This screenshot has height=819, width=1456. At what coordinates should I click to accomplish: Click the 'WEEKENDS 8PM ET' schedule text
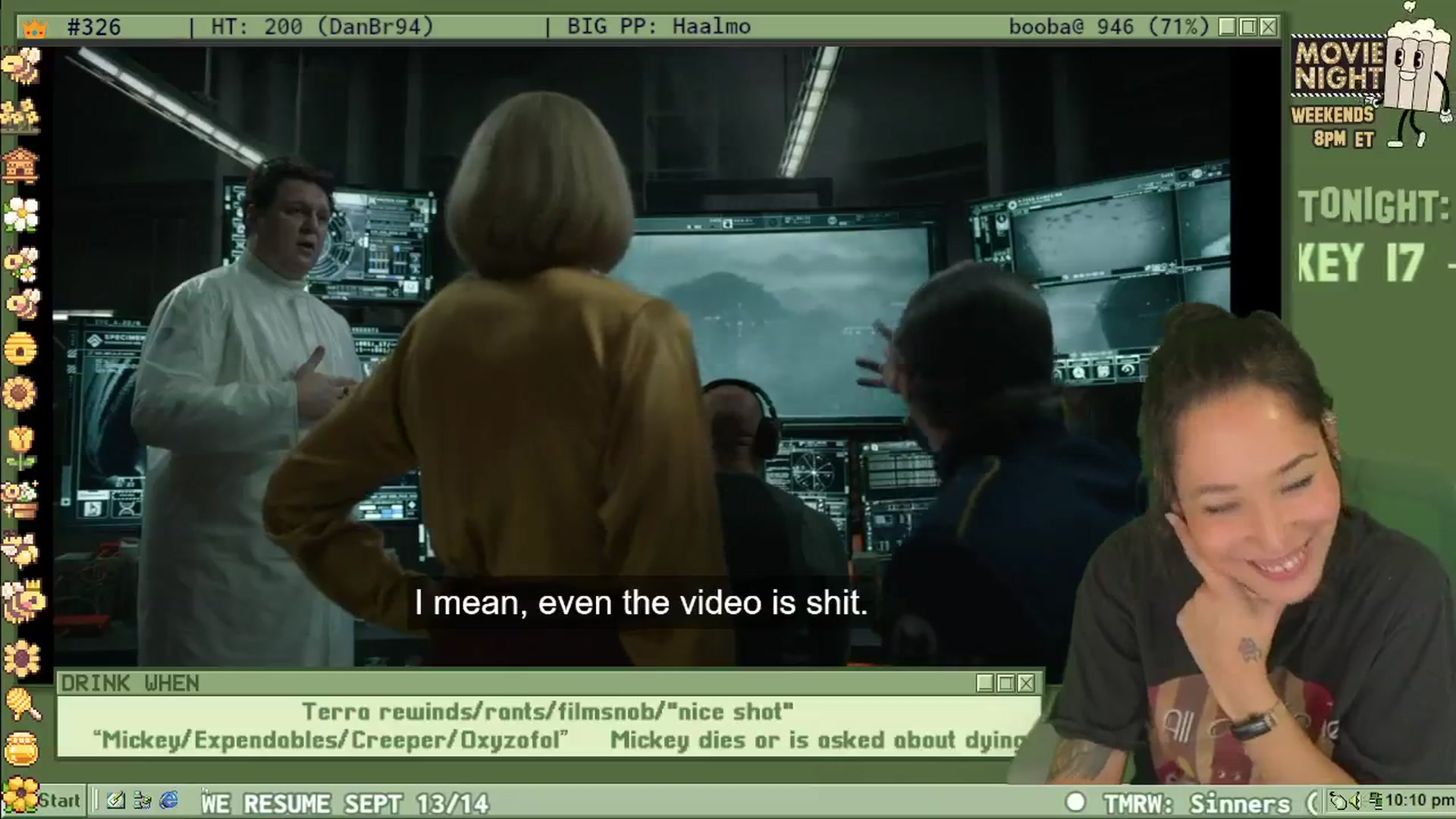tap(1333, 127)
